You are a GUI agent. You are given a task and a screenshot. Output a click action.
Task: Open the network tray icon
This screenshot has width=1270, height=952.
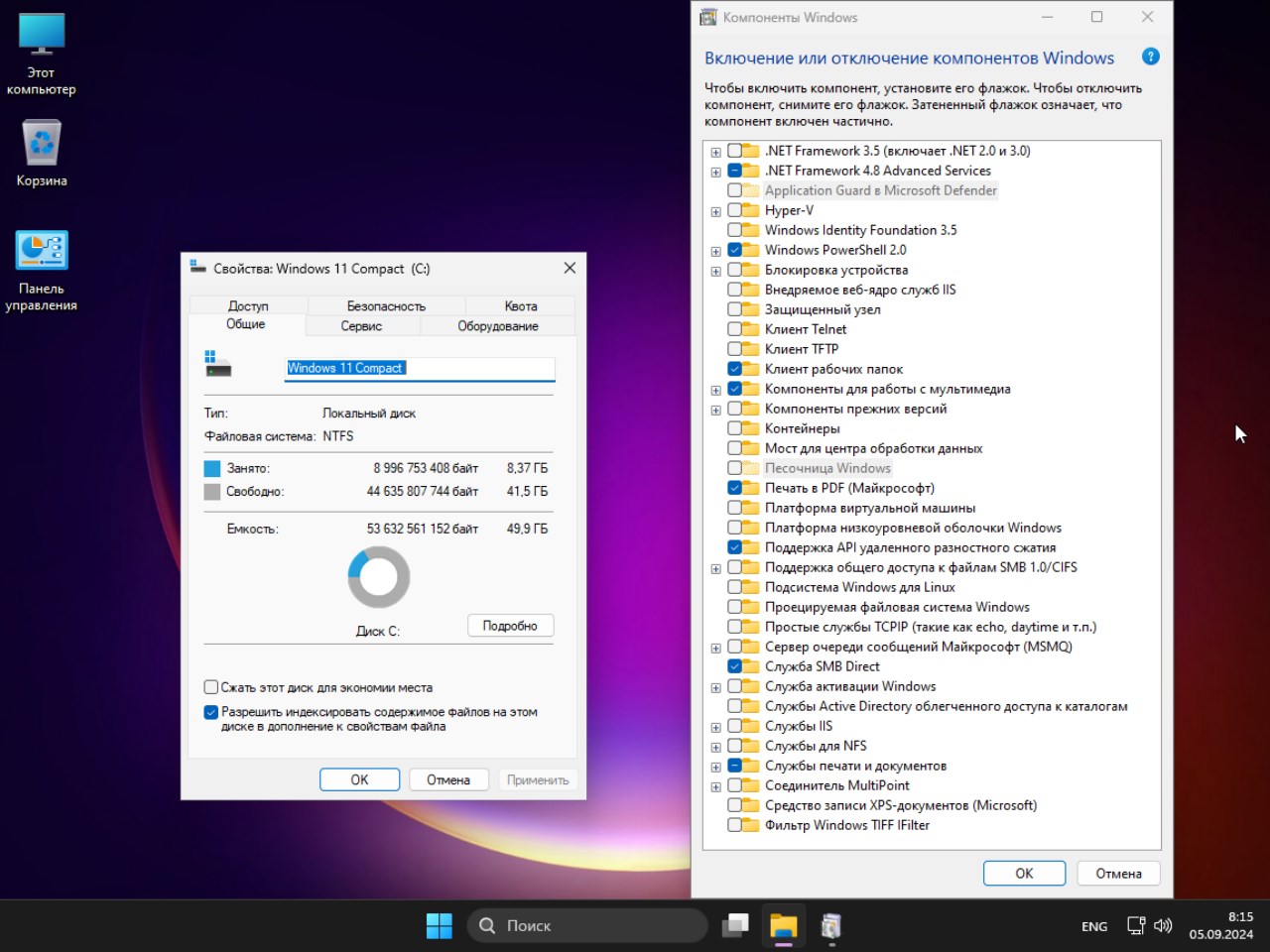(x=1136, y=925)
